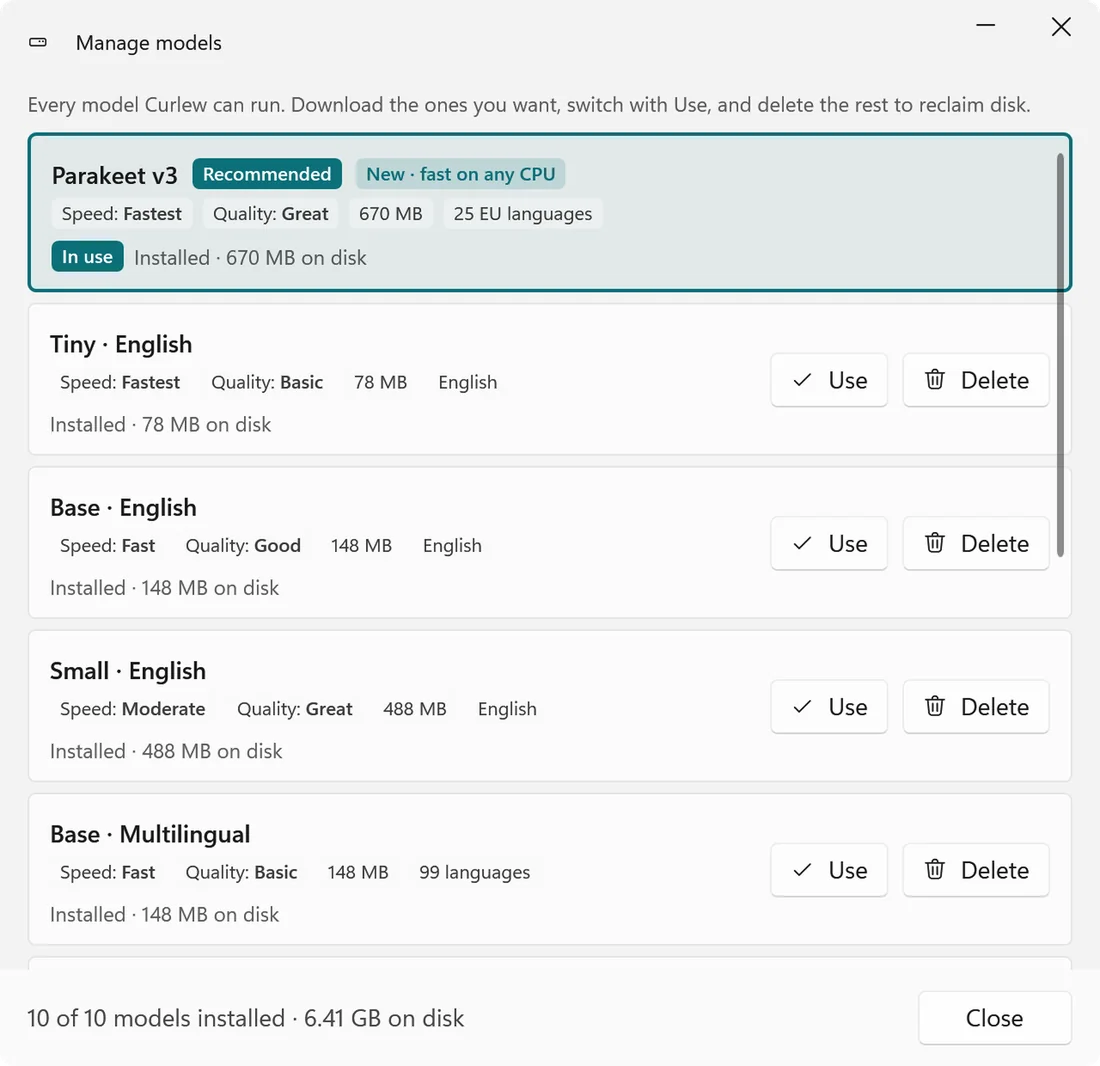
Task: Click the 'New · fast on any CPU' tag
Action: pyautogui.click(x=460, y=174)
